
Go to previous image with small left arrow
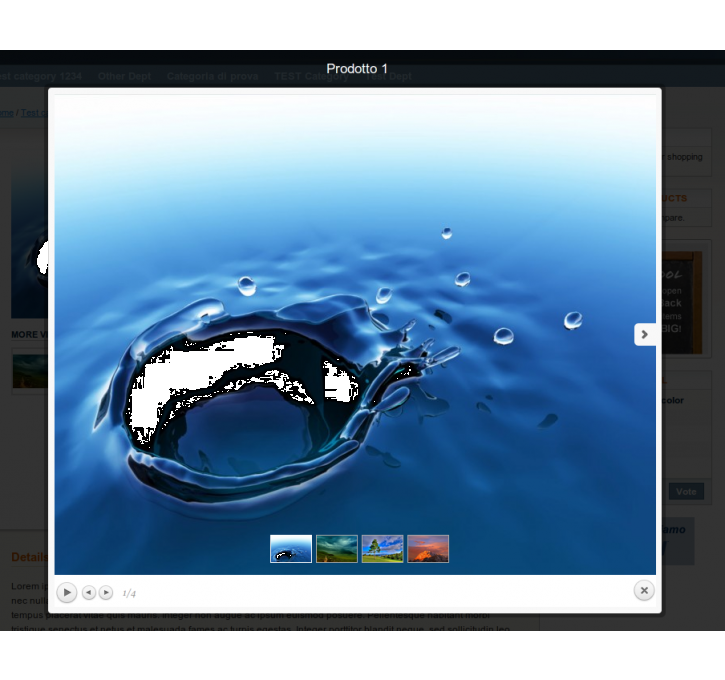[x=88, y=592]
